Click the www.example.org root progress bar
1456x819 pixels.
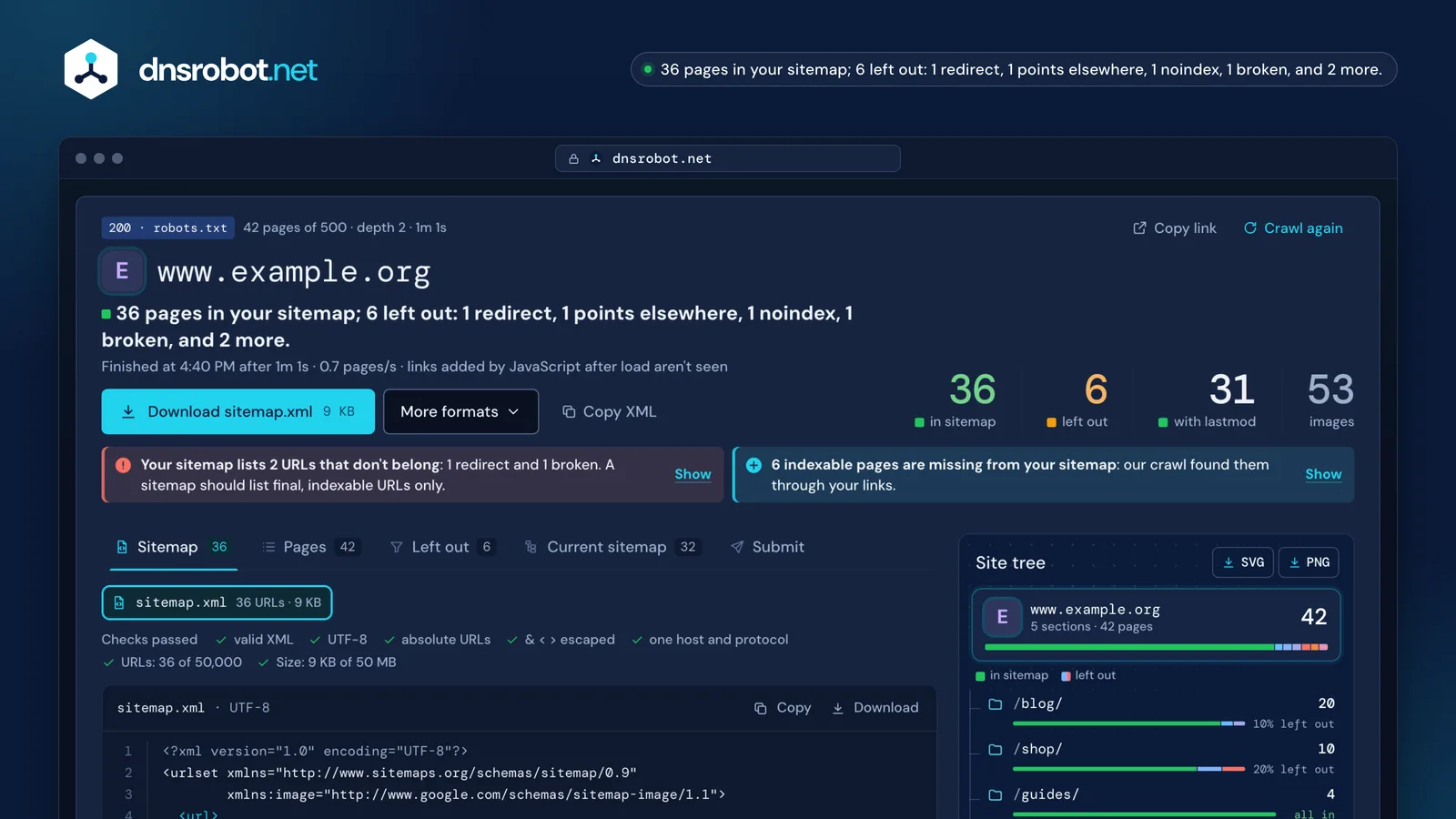(1156, 647)
